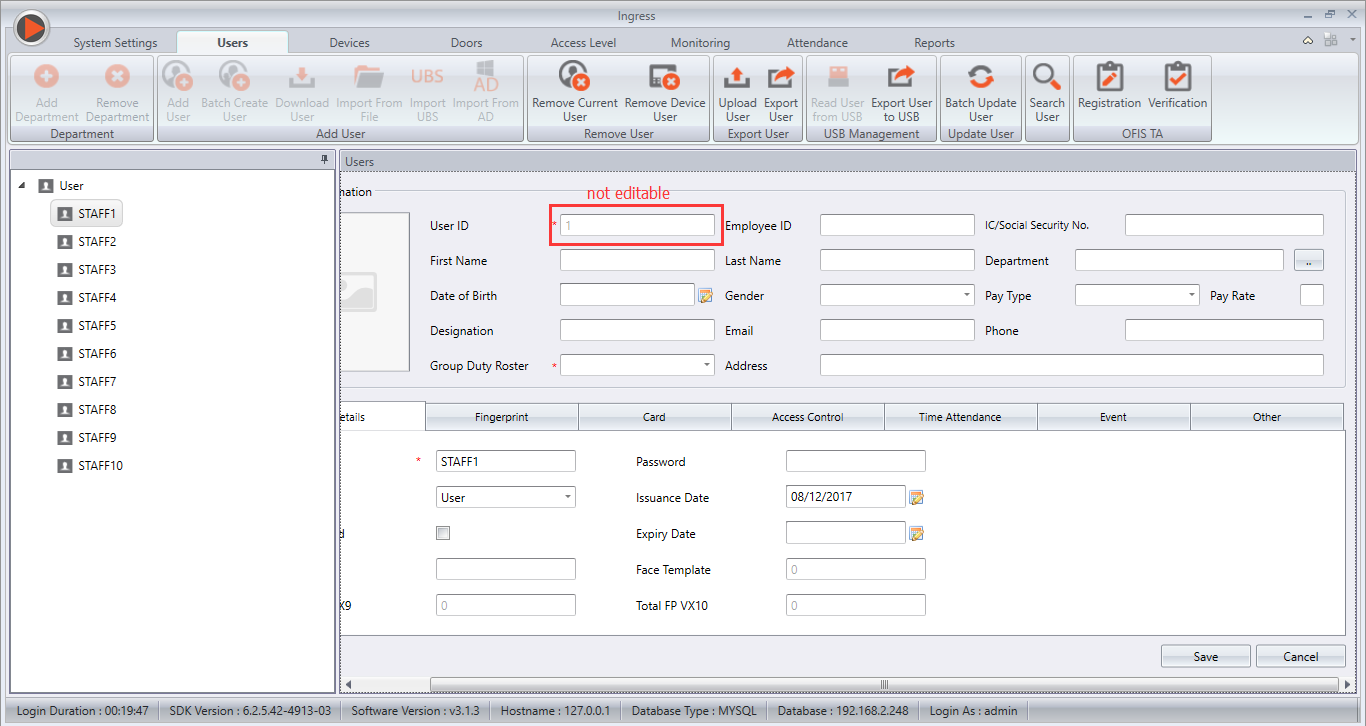Click the Upload User icon
This screenshot has height=726, width=1366.
tap(738, 78)
